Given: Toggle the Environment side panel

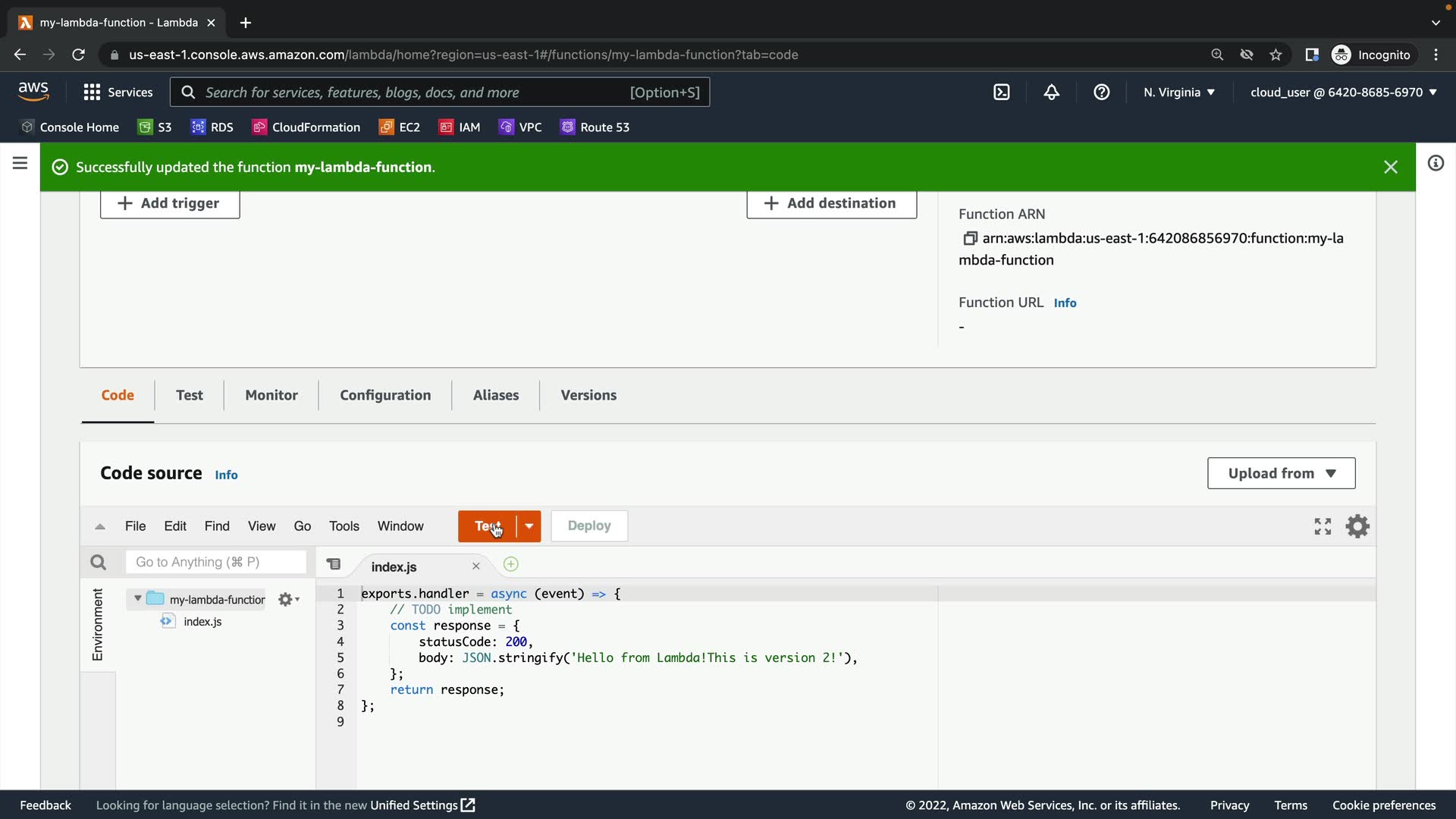Looking at the screenshot, I should [98, 624].
